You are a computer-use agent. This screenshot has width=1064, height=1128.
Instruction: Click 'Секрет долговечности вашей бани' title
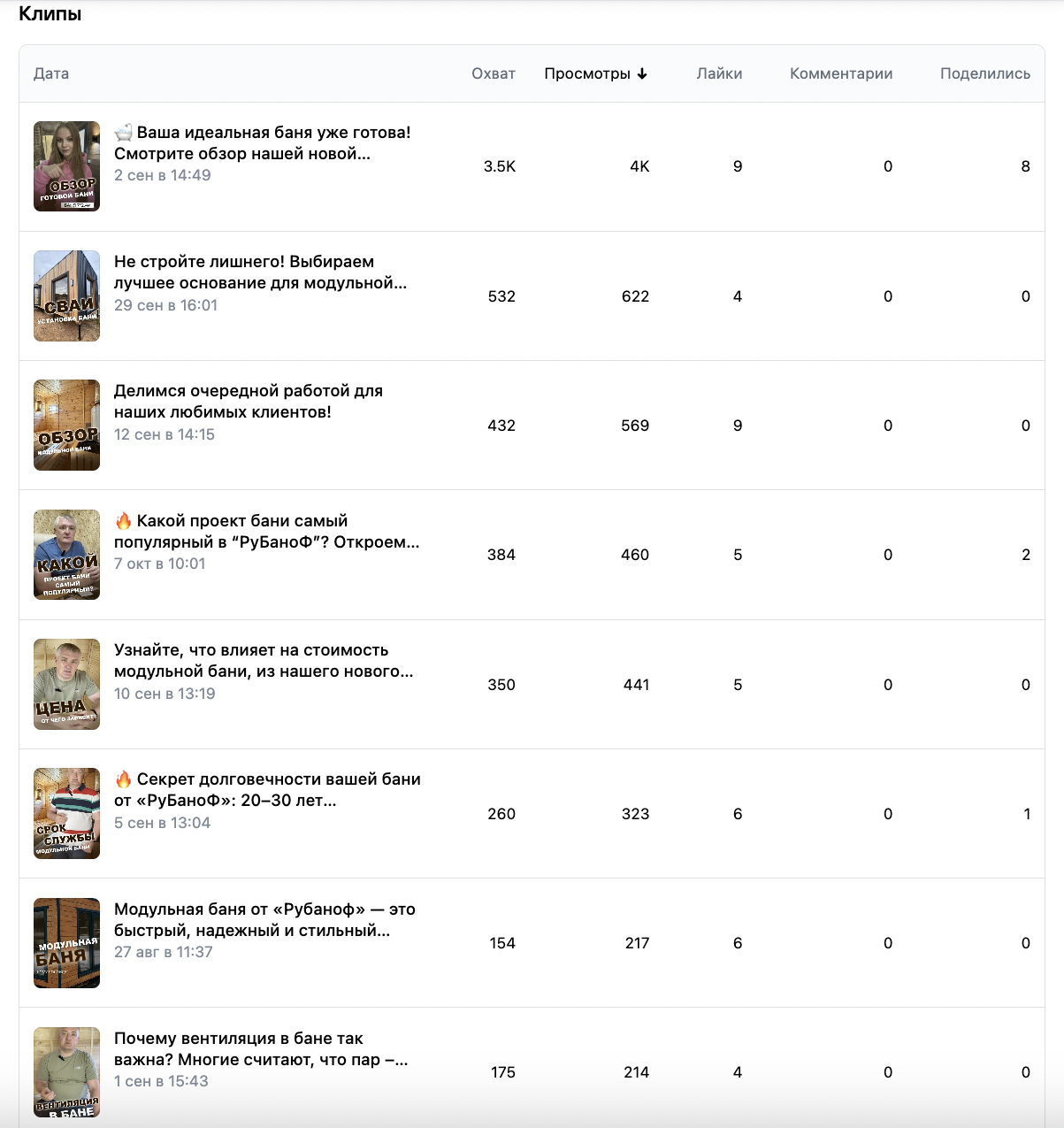(x=267, y=790)
